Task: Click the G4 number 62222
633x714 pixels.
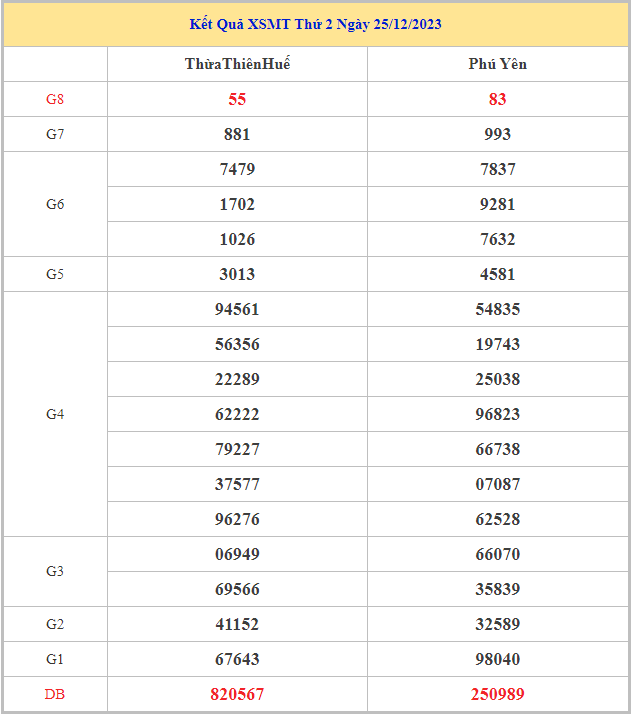Action: [x=237, y=414]
